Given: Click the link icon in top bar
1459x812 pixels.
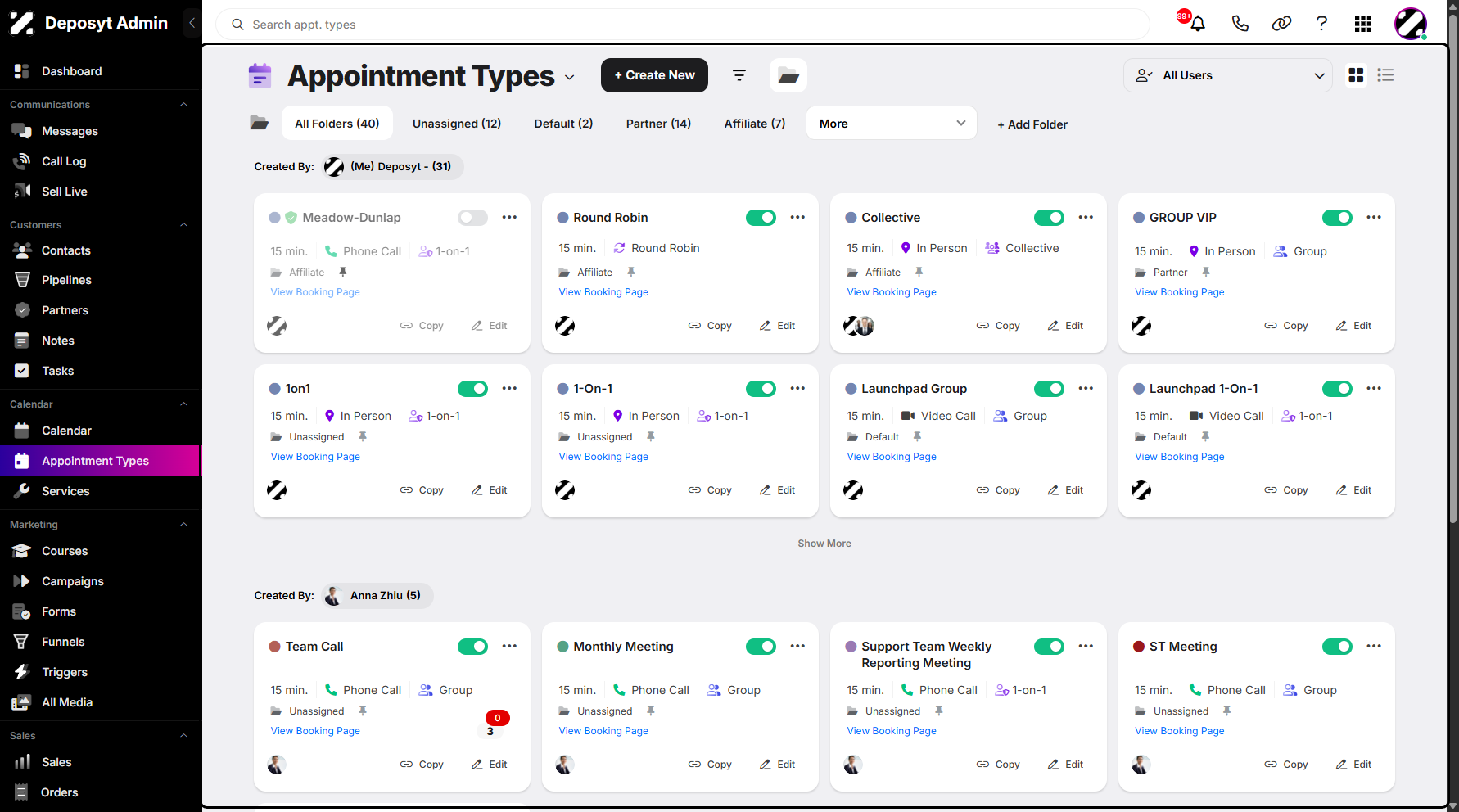Looking at the screenshot, I should [1281, 24].
